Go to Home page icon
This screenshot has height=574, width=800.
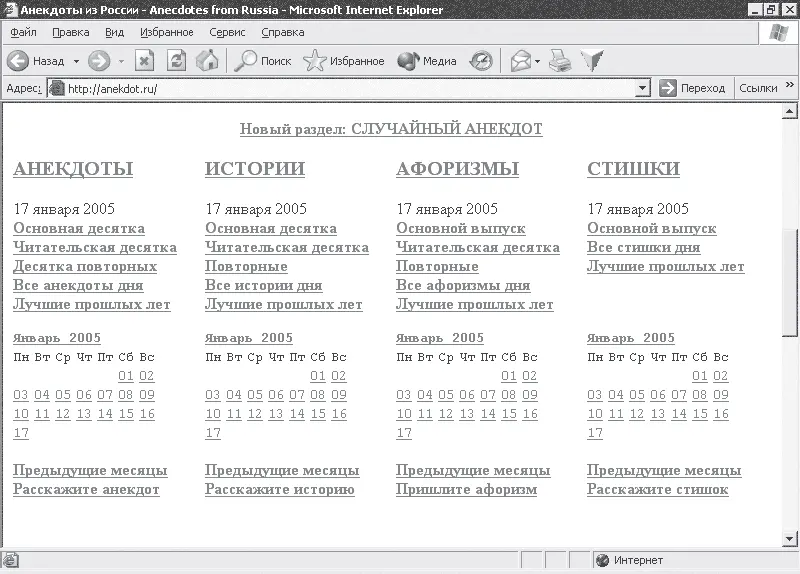[207, 61]
